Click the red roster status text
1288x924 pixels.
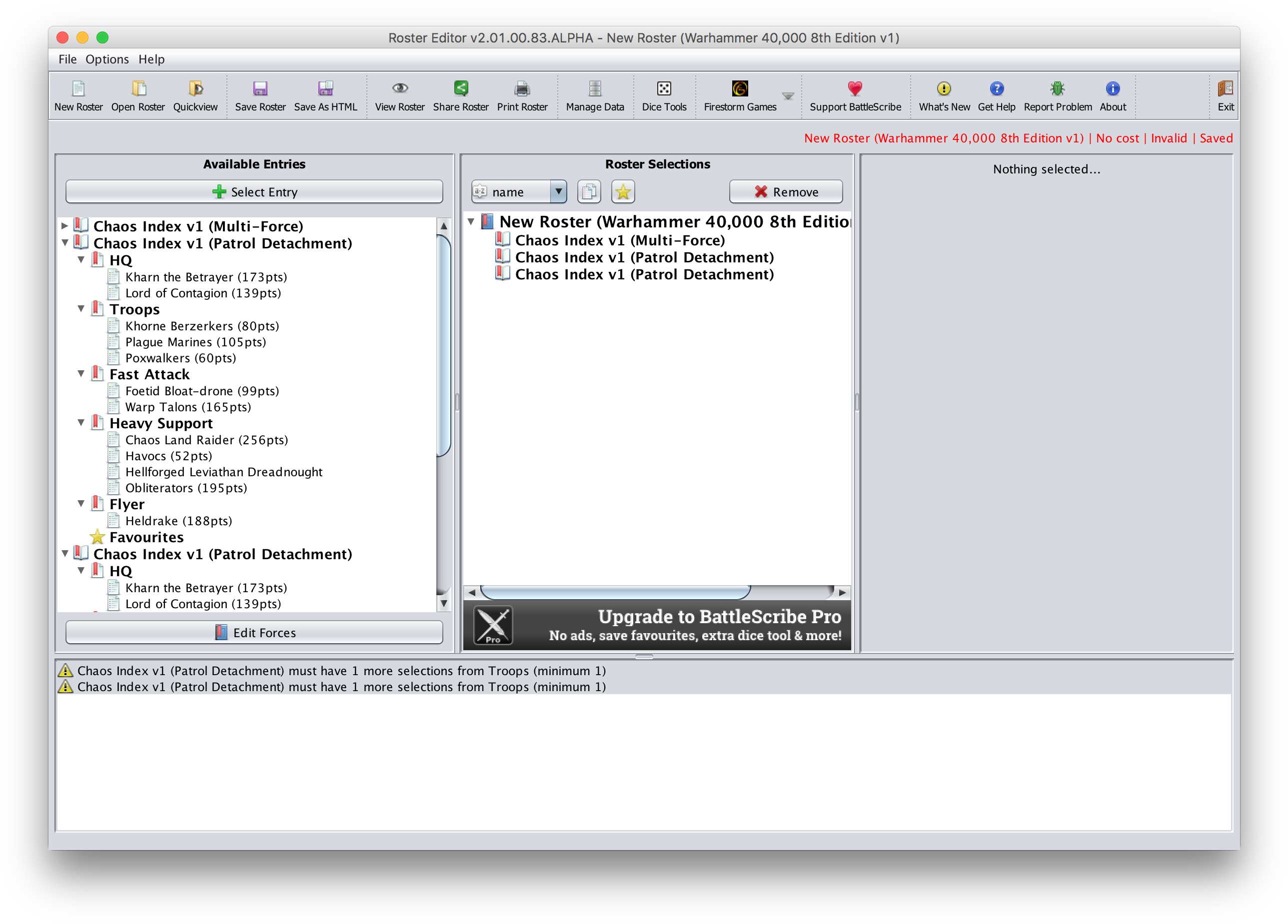1018,138
